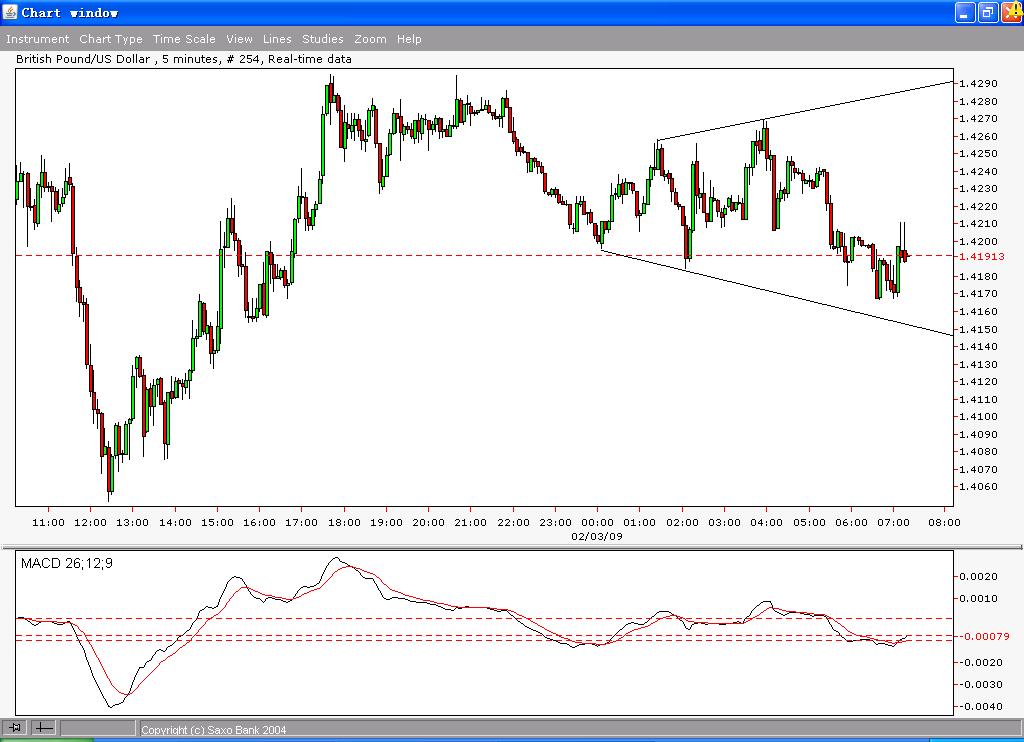Open the Zoom menu

tap(370, 39)
